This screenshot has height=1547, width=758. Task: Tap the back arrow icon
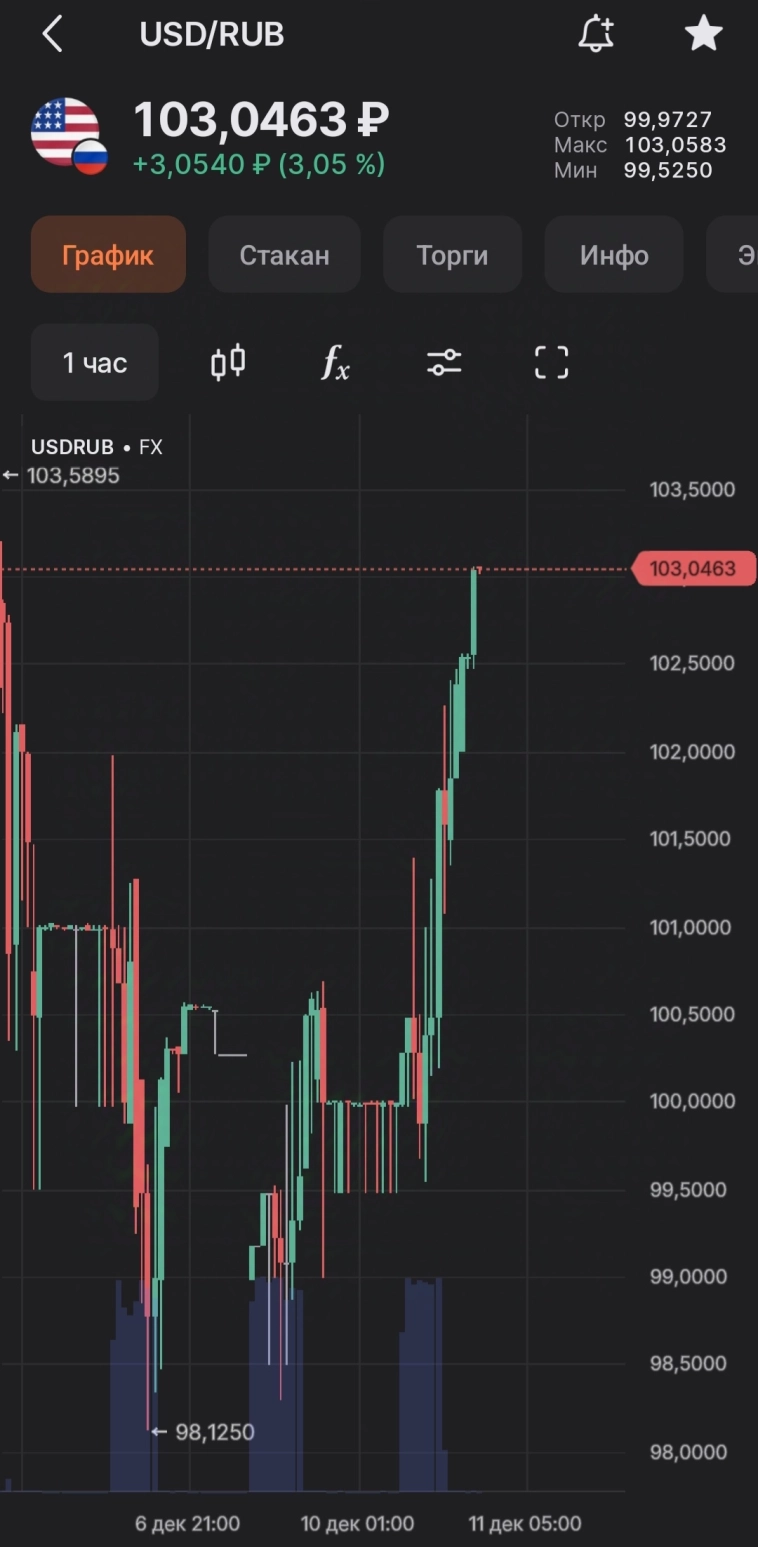(52, 35)
